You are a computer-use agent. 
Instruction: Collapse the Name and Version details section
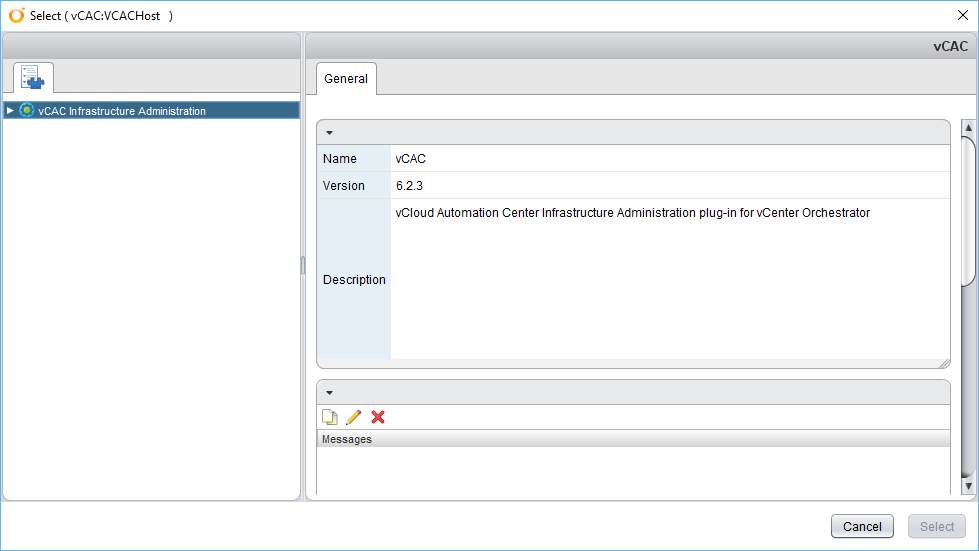(x=329, y=133)
